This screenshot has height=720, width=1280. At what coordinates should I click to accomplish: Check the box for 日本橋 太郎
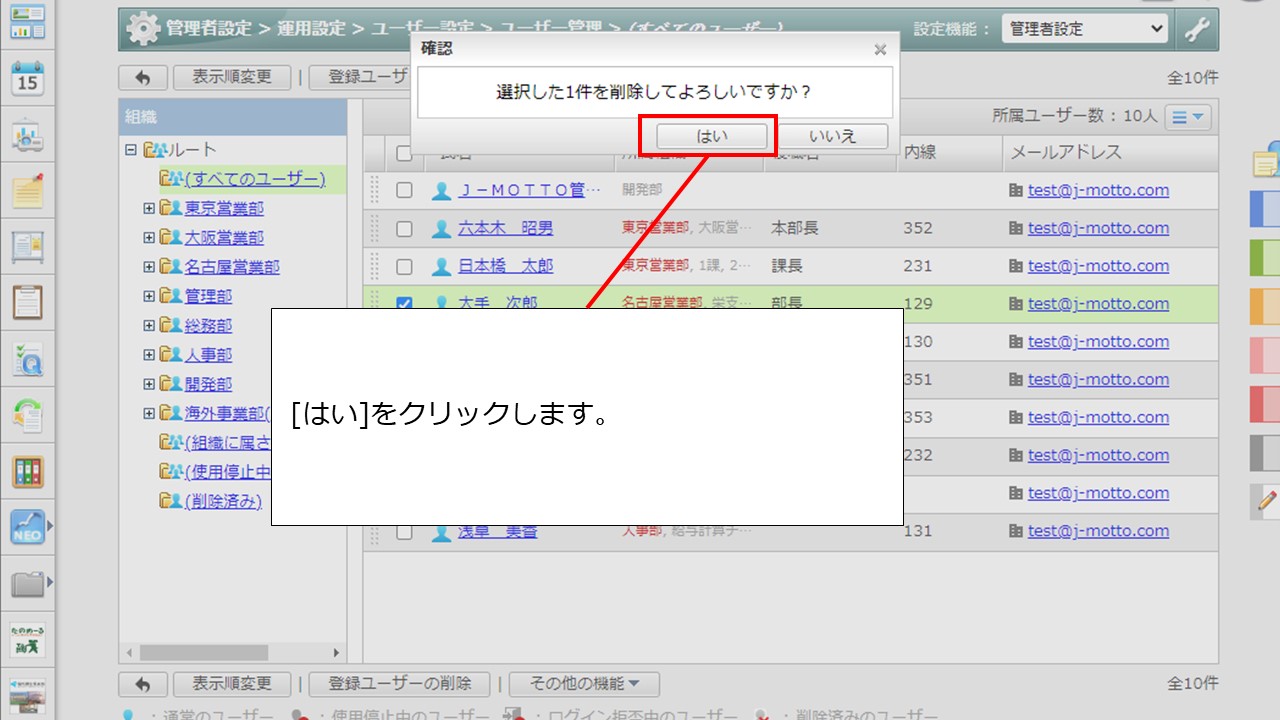[x=404, y=267]
